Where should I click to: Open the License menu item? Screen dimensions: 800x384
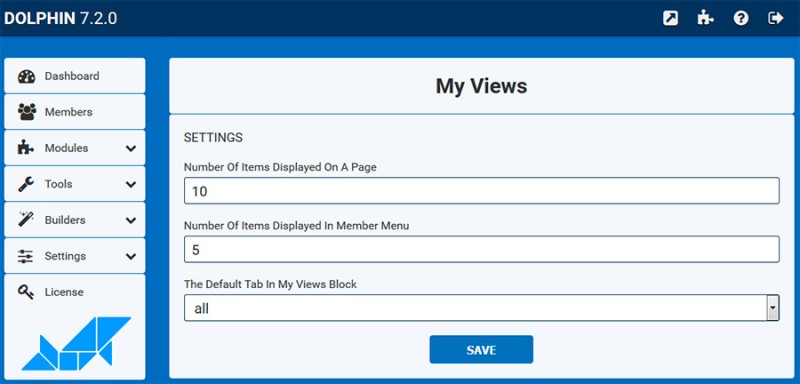coord(74,292)
